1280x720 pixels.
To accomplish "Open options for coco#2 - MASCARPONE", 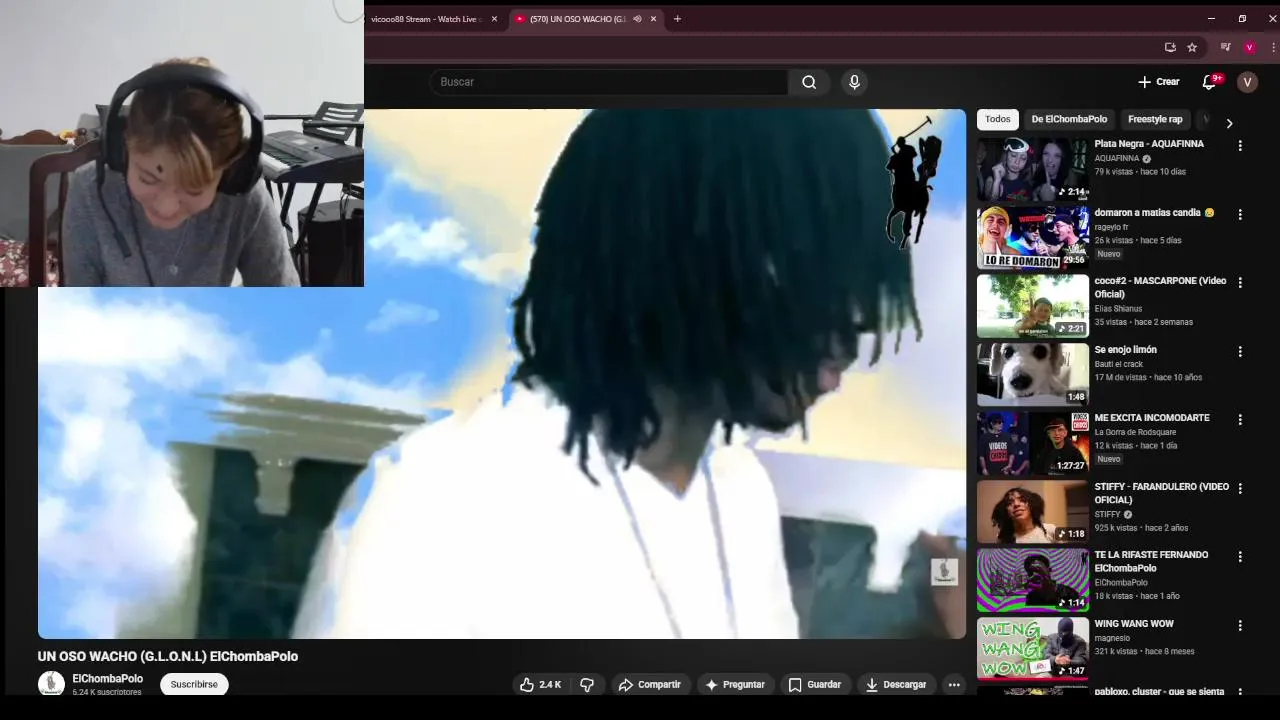I will tap(1240, 283).
